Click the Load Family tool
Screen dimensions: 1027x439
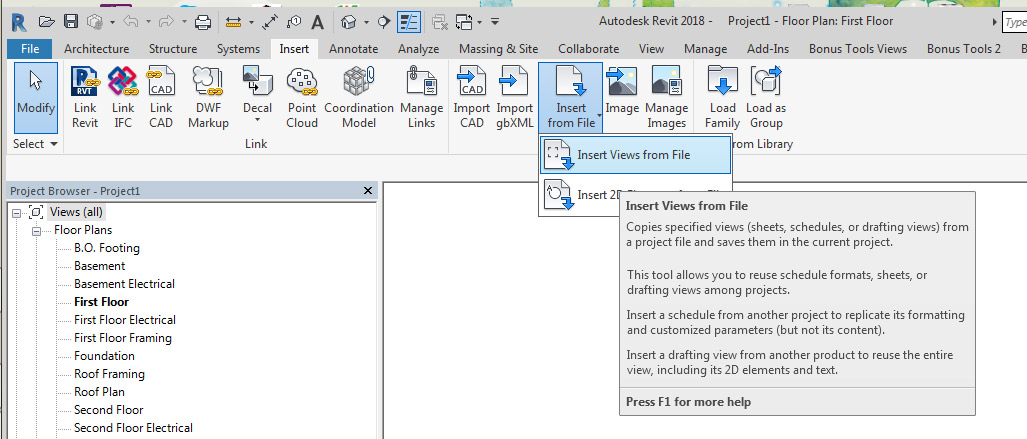[x=722, y=98]
